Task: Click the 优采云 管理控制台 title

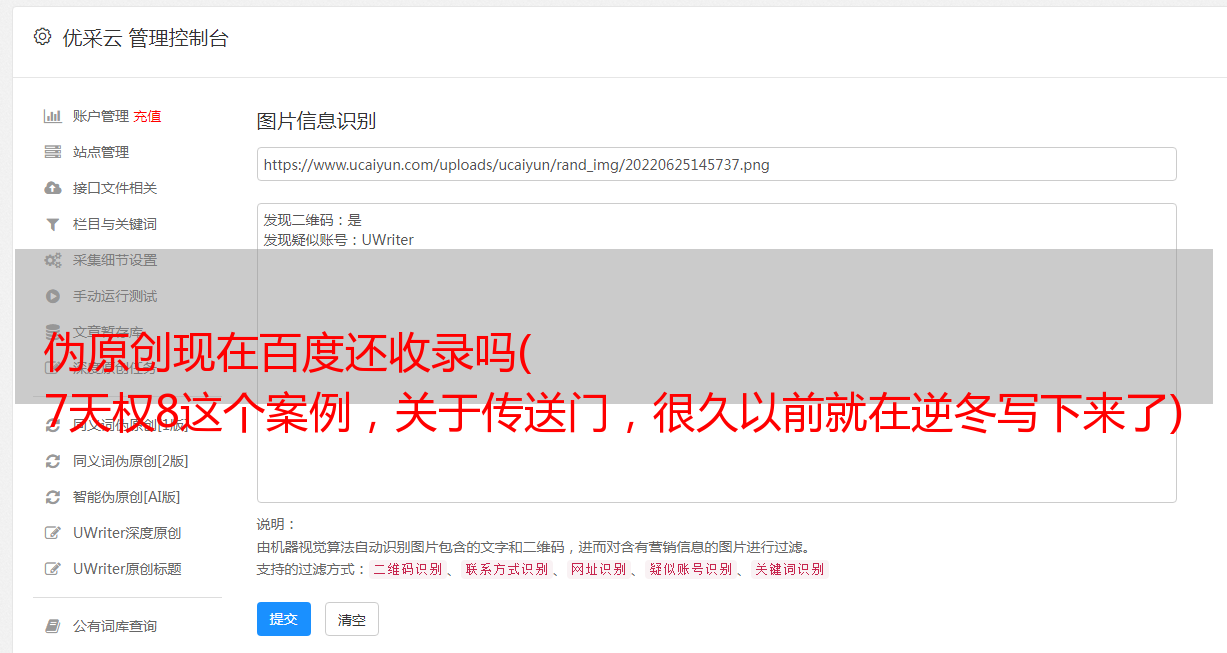Action: (145, 38)
